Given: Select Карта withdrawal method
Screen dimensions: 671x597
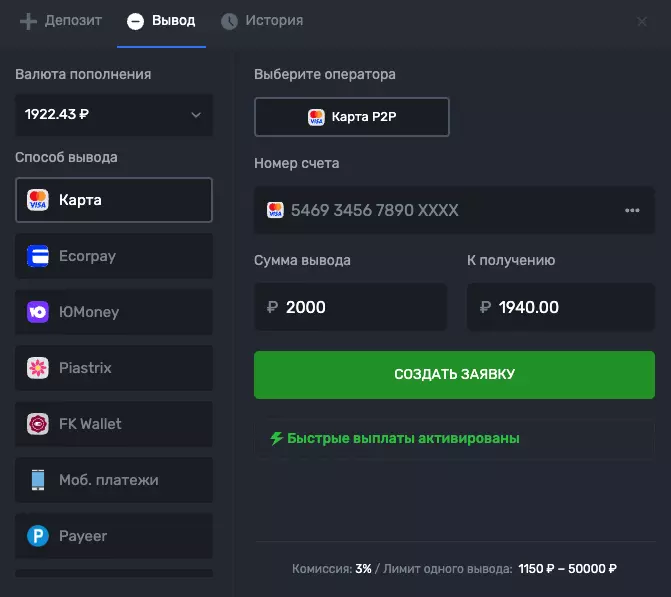Looking at the screenshot, I should [114, 200].
